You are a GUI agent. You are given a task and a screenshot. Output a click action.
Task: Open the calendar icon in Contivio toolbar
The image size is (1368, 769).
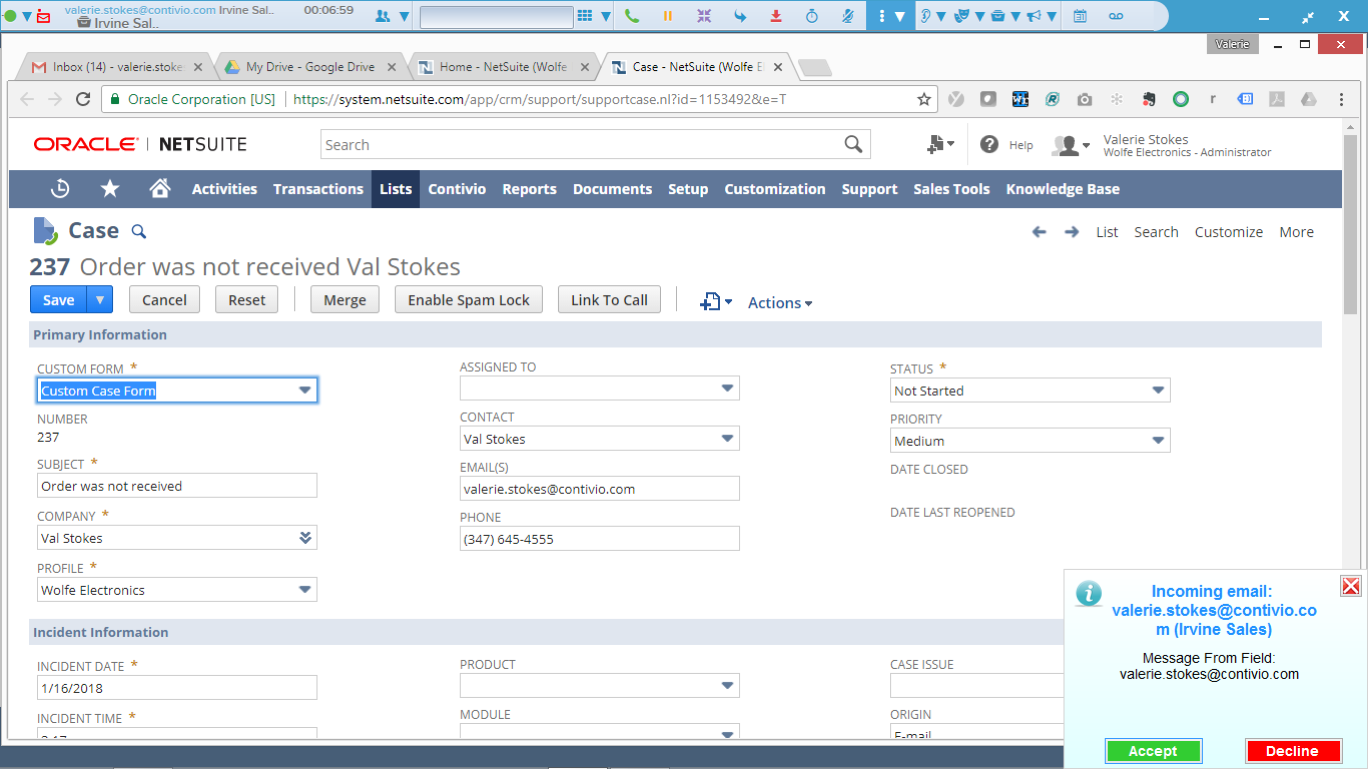(1078, 15)
